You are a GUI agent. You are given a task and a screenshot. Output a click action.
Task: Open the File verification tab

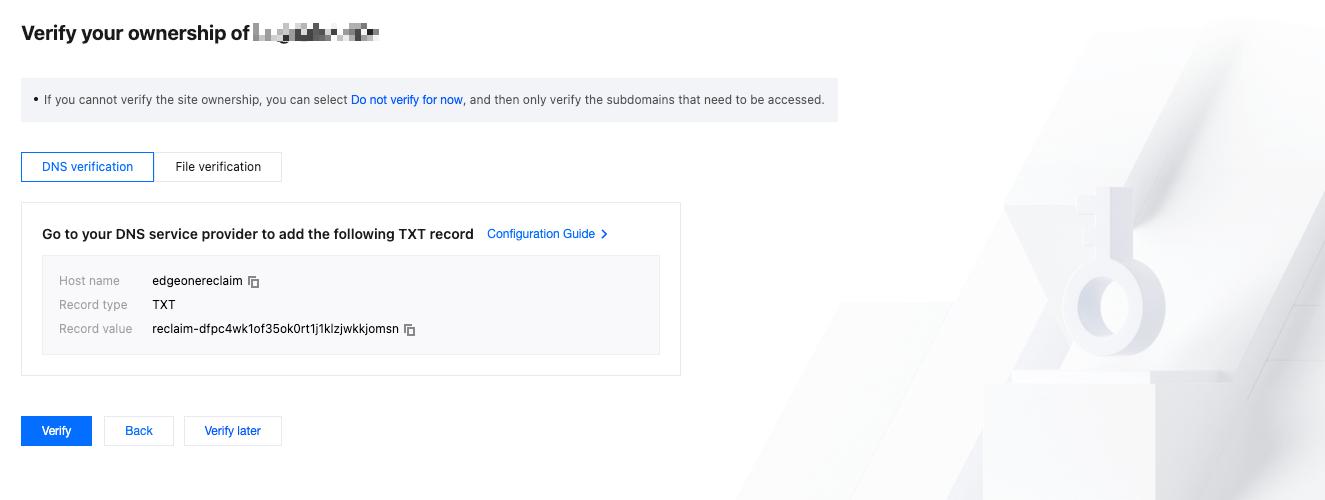pos(218,167)
